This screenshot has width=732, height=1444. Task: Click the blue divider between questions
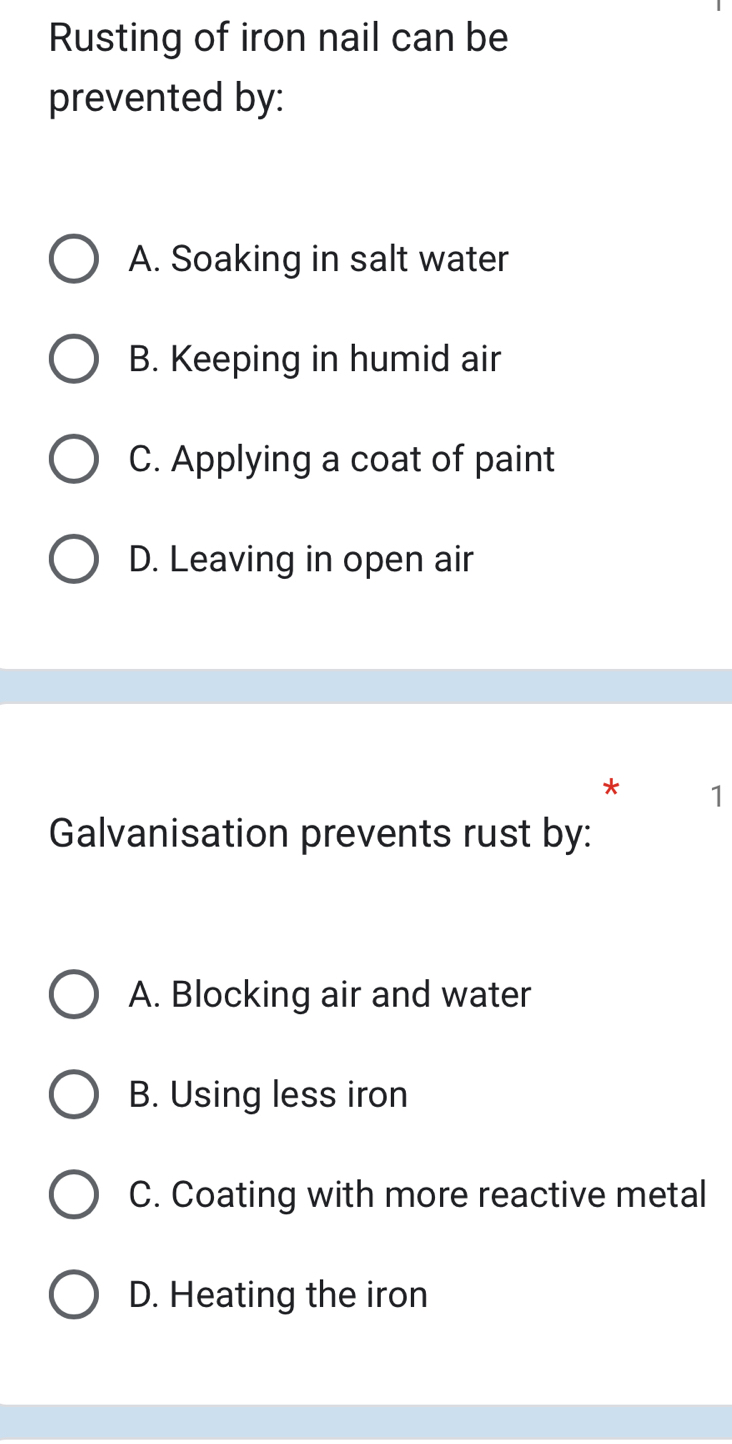(366, 687)
